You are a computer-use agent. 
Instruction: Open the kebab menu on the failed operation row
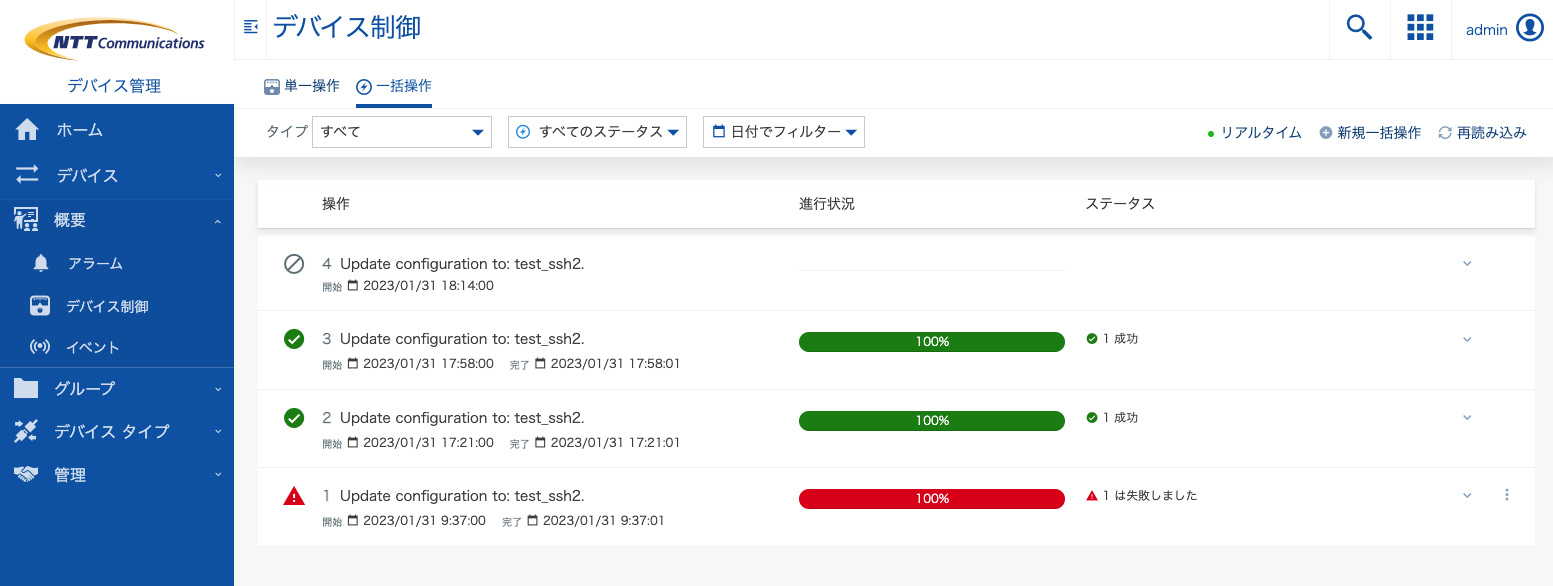click(1506, 495)
